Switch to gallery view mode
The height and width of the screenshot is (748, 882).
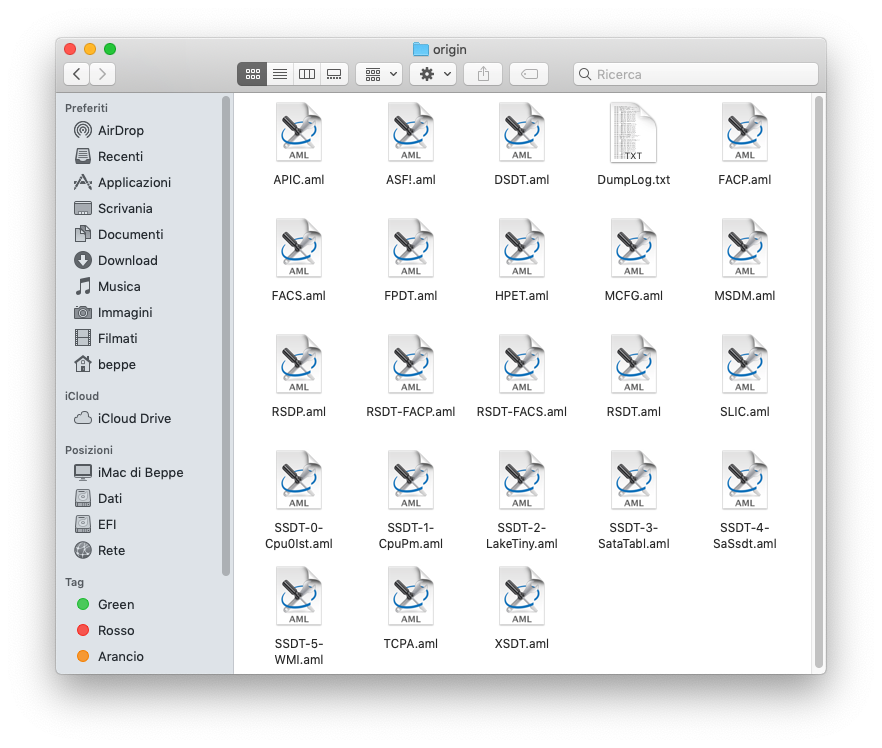(x=334, y=74)
